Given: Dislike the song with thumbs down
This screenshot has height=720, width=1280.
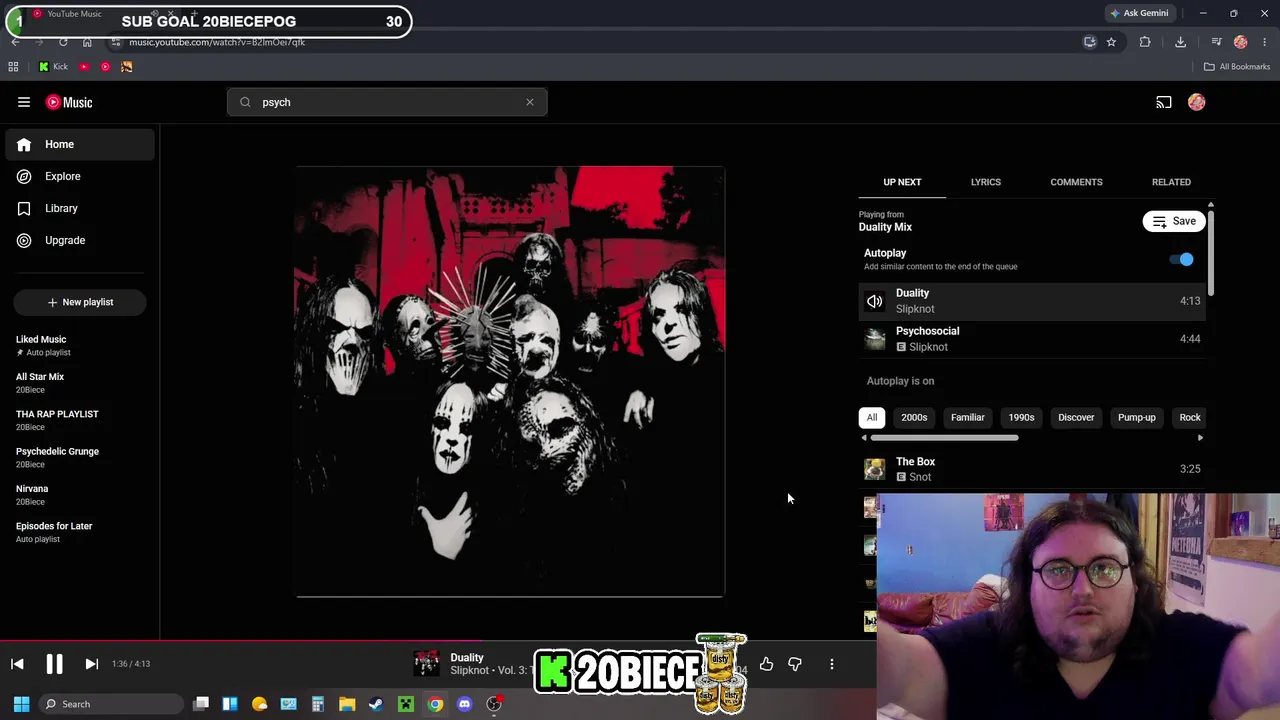Looking at the screenshot, I should point(795,664).
